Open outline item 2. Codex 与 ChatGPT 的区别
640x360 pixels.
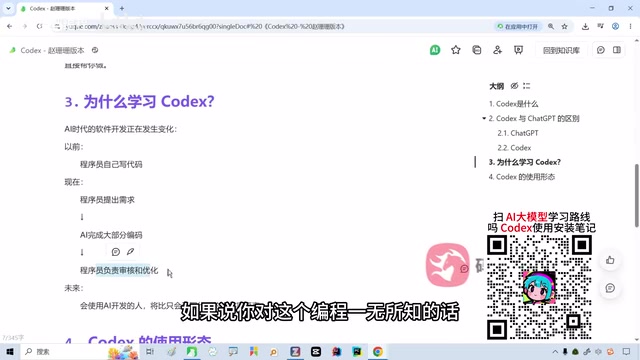(x=534, y=118)
